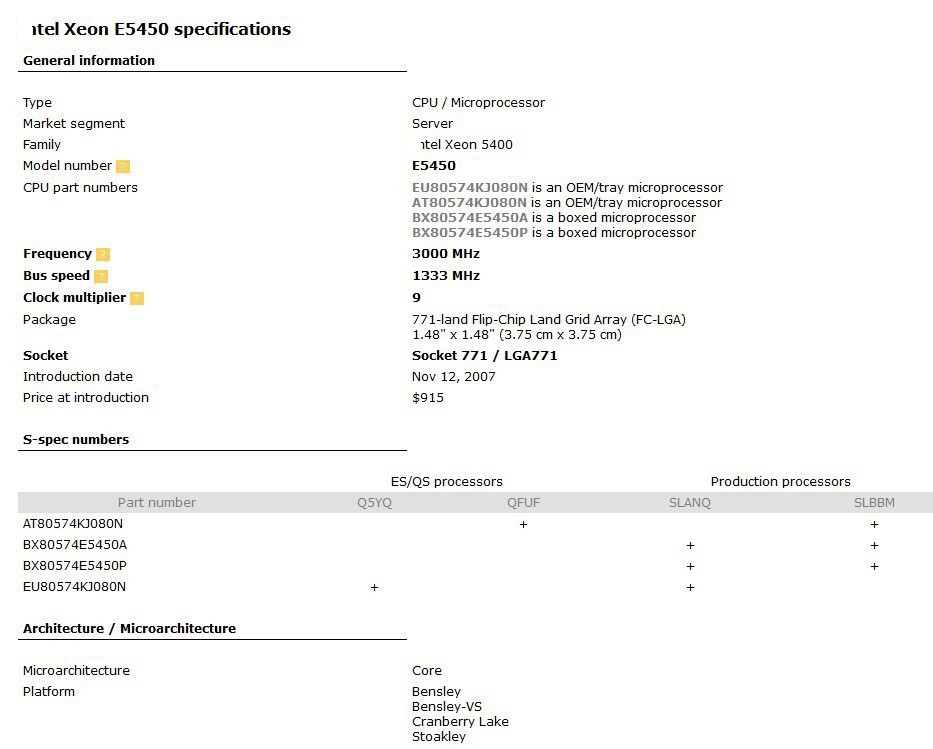Open EU80574KJ080N link in CPU part numbers list

pyautogui.click(x=469, y=188)
